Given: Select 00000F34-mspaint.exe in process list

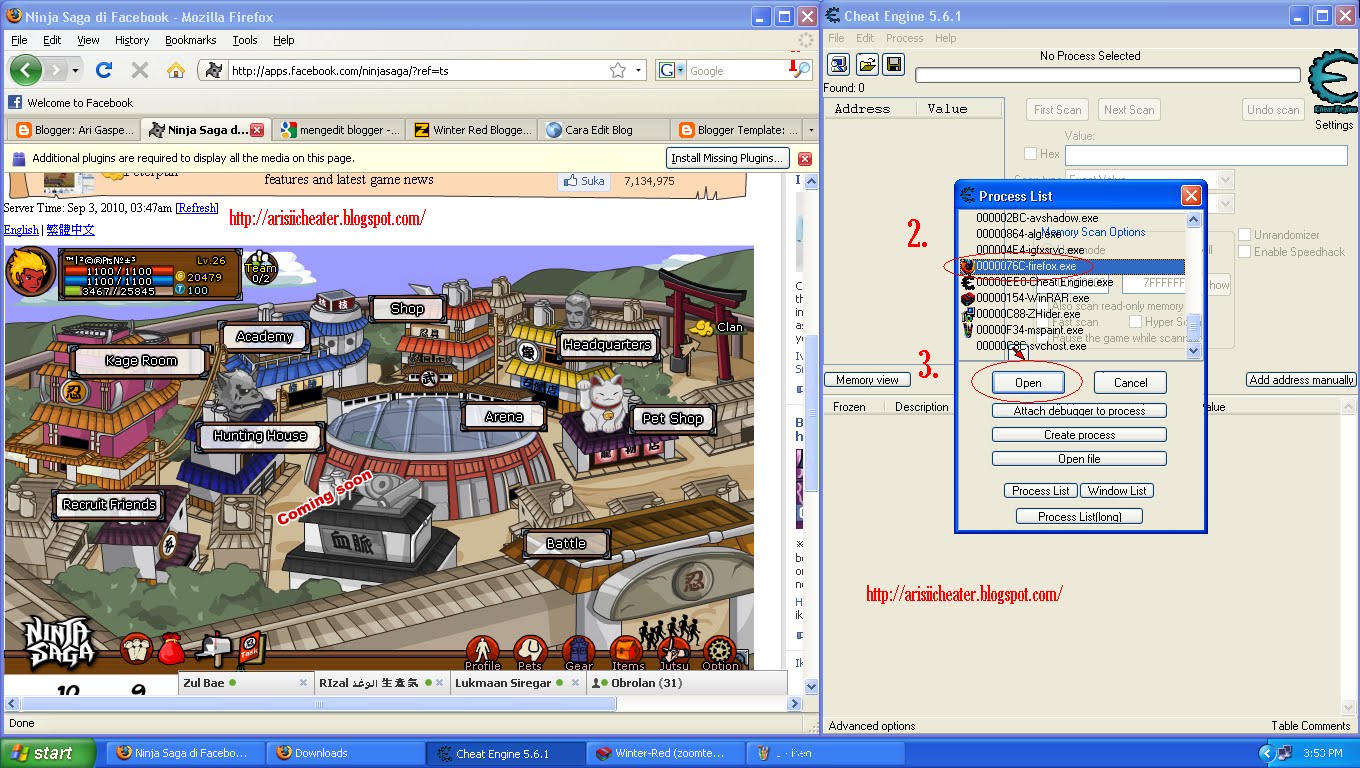Looking at the screenshot, I should point(1071,330).
